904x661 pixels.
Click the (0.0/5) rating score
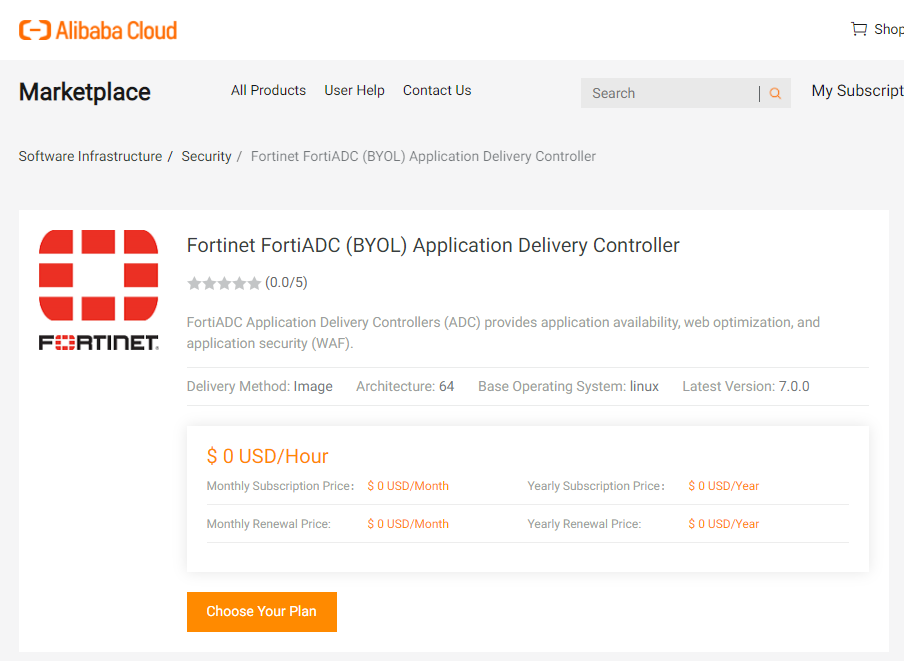[x=287, y=283]
